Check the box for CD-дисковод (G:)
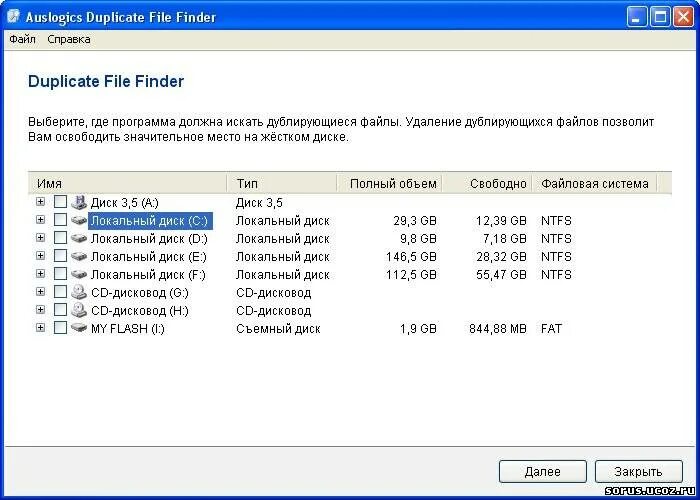Screen dimensions: 700x500 click(x=60, y=292)
